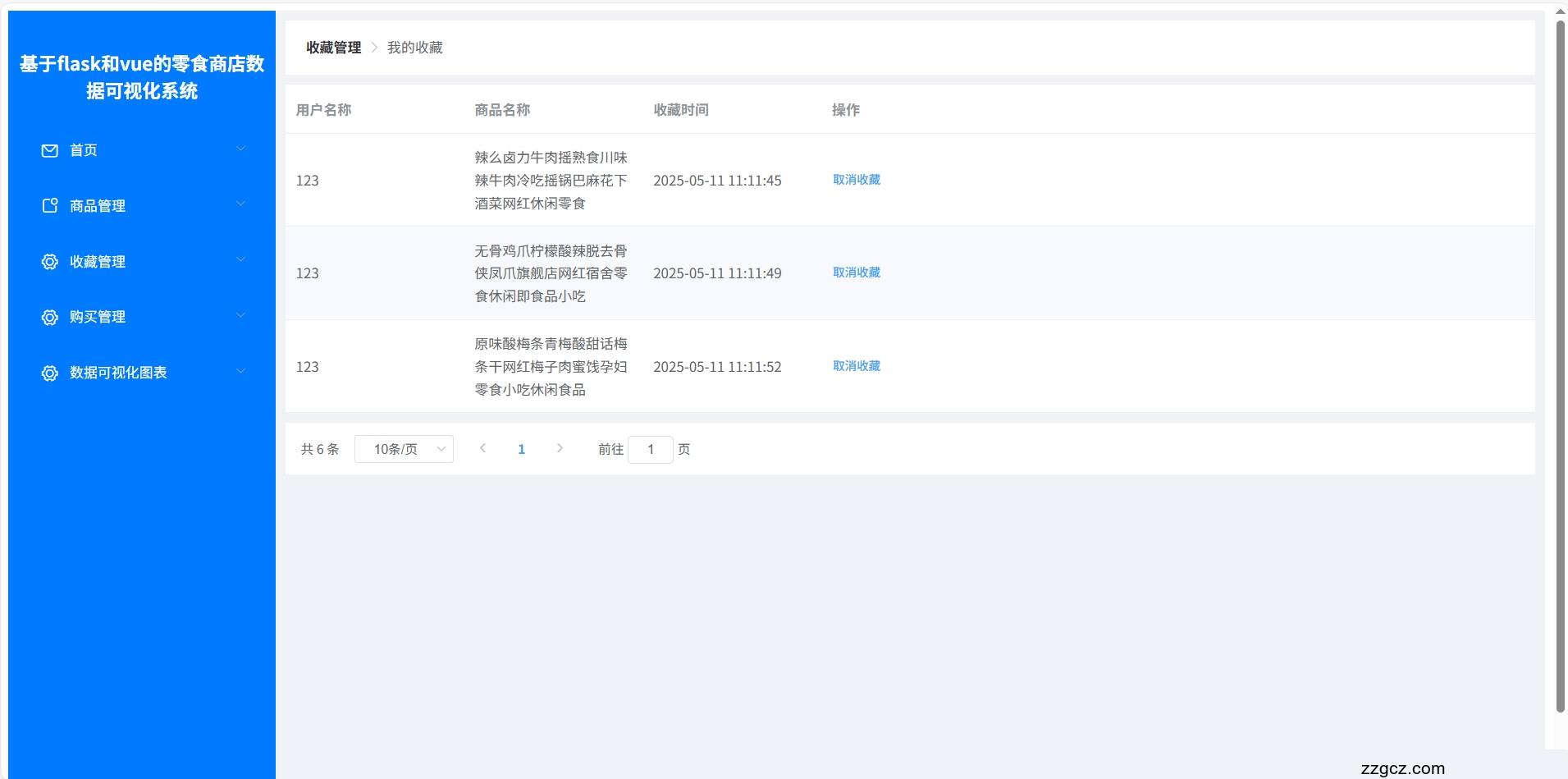This screenshot has width=1568, height=779.
Task: Select page 1 in the pagination
Action: [522, 448]
